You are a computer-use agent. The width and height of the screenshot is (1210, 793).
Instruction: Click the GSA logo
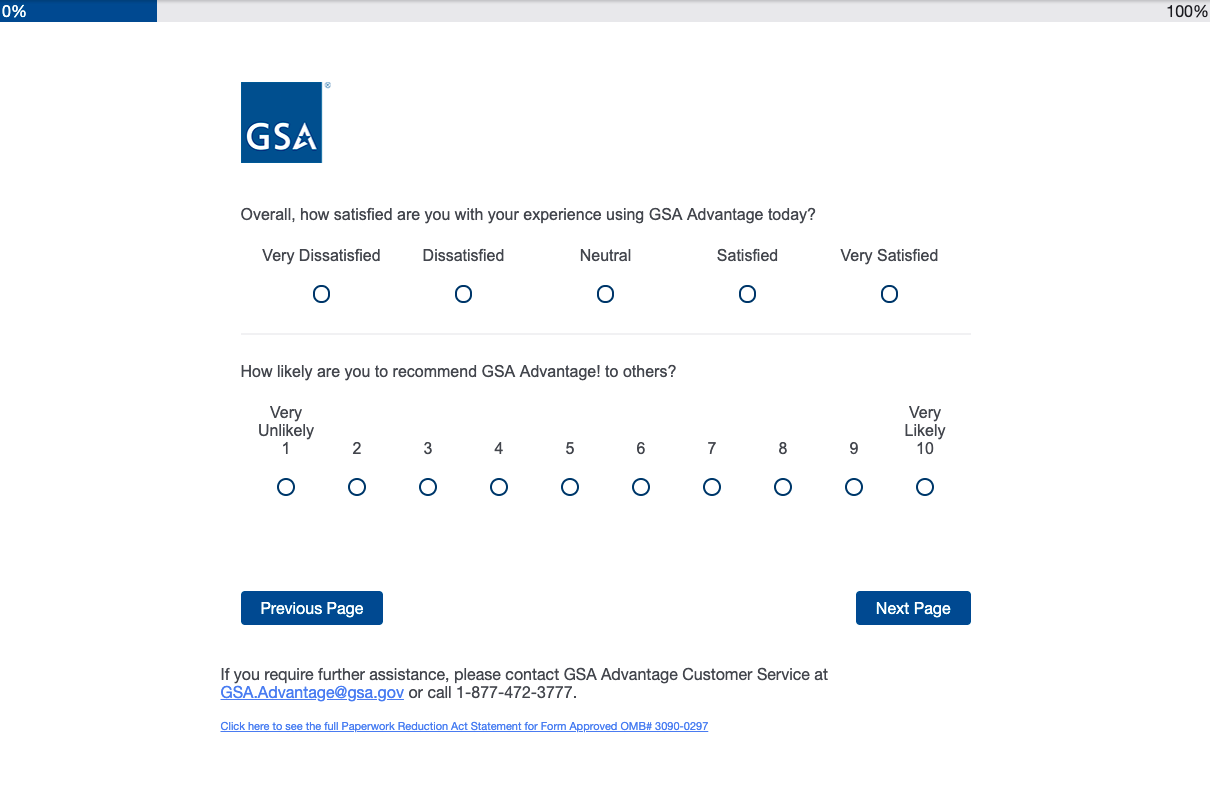[x=281, y=122]
